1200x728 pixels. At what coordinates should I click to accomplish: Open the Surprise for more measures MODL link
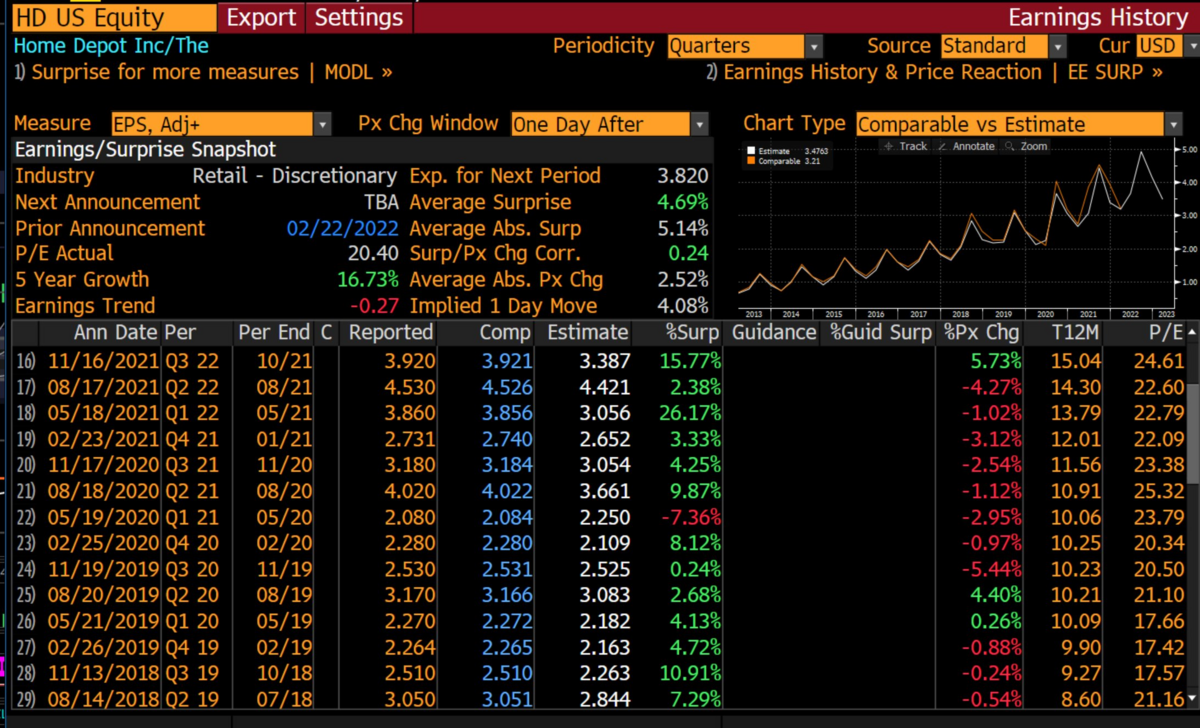pyautogui.click(x=203, y=72)
